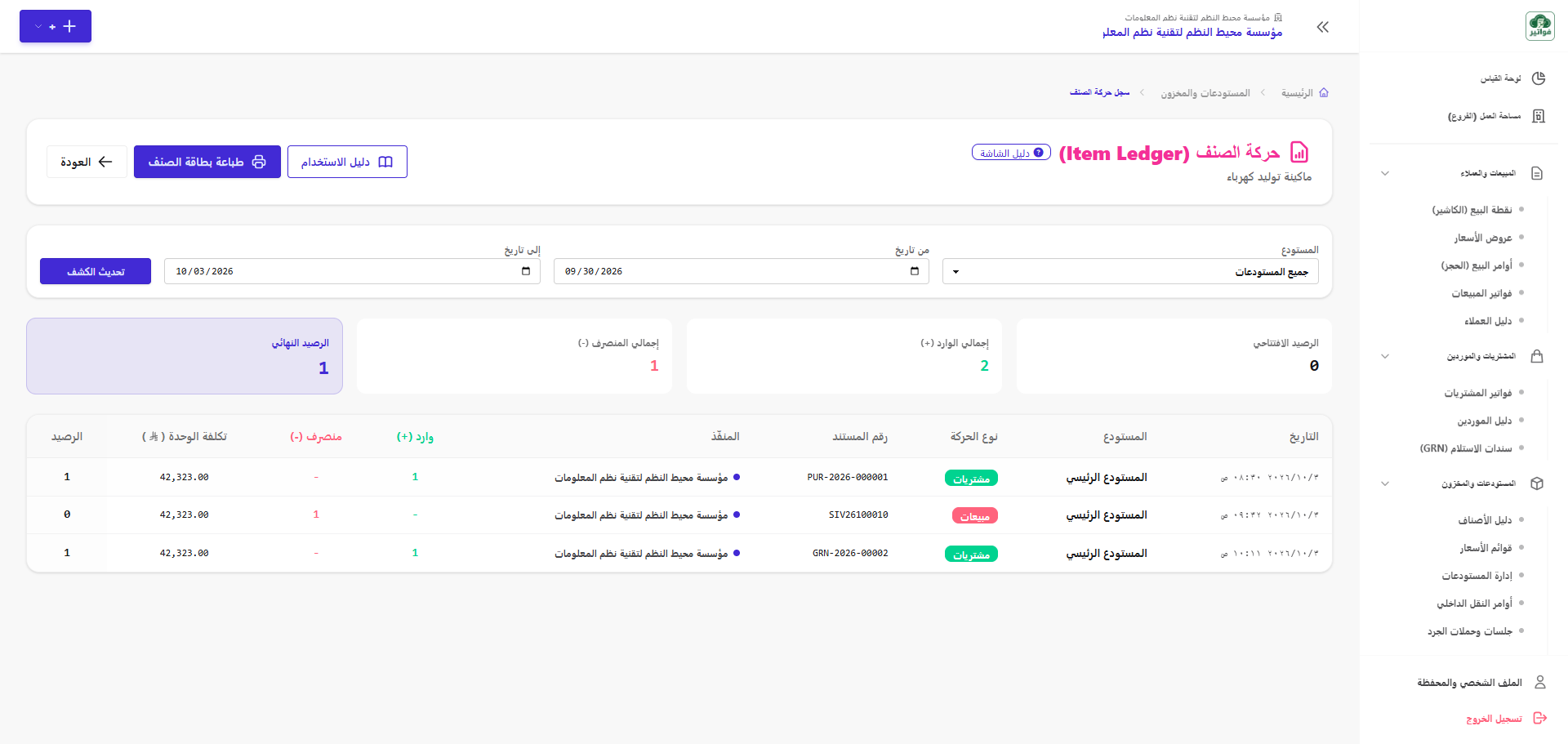Click تحديث الكشف button
1568x744 pixels.
[x=96, y=271]
